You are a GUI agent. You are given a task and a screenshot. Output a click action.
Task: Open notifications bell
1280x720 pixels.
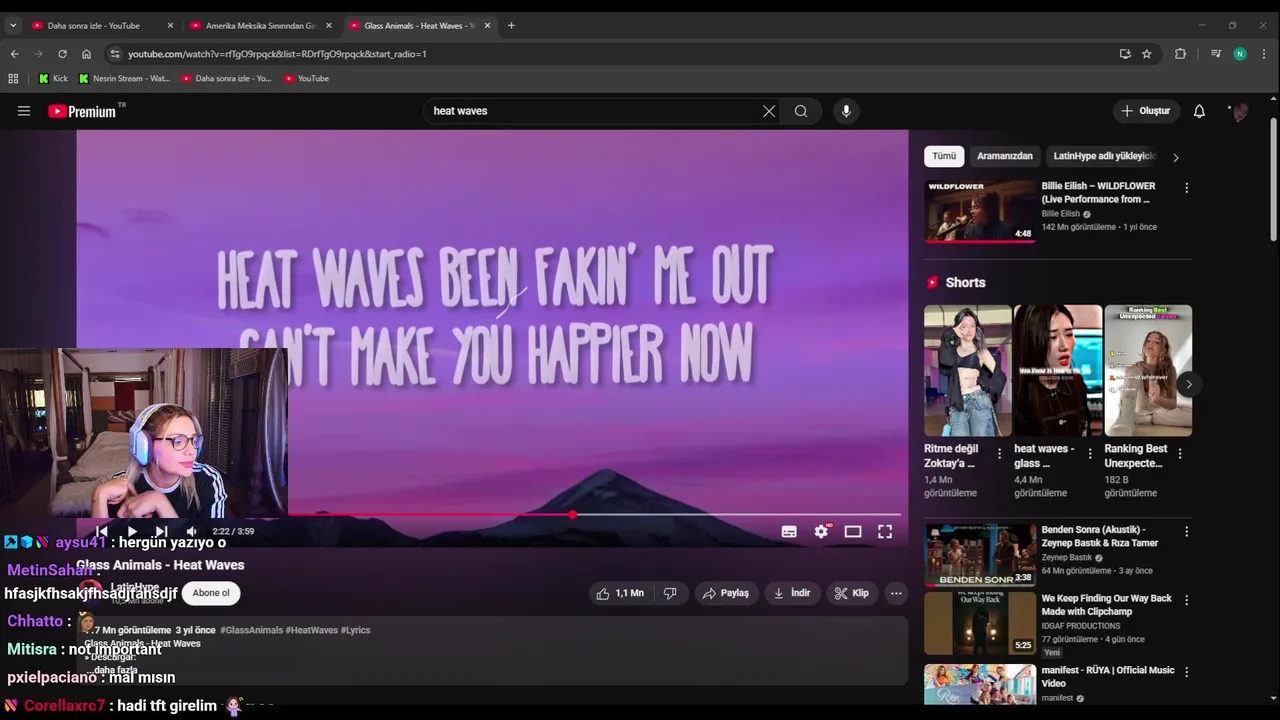click(x=1199, y=111)
